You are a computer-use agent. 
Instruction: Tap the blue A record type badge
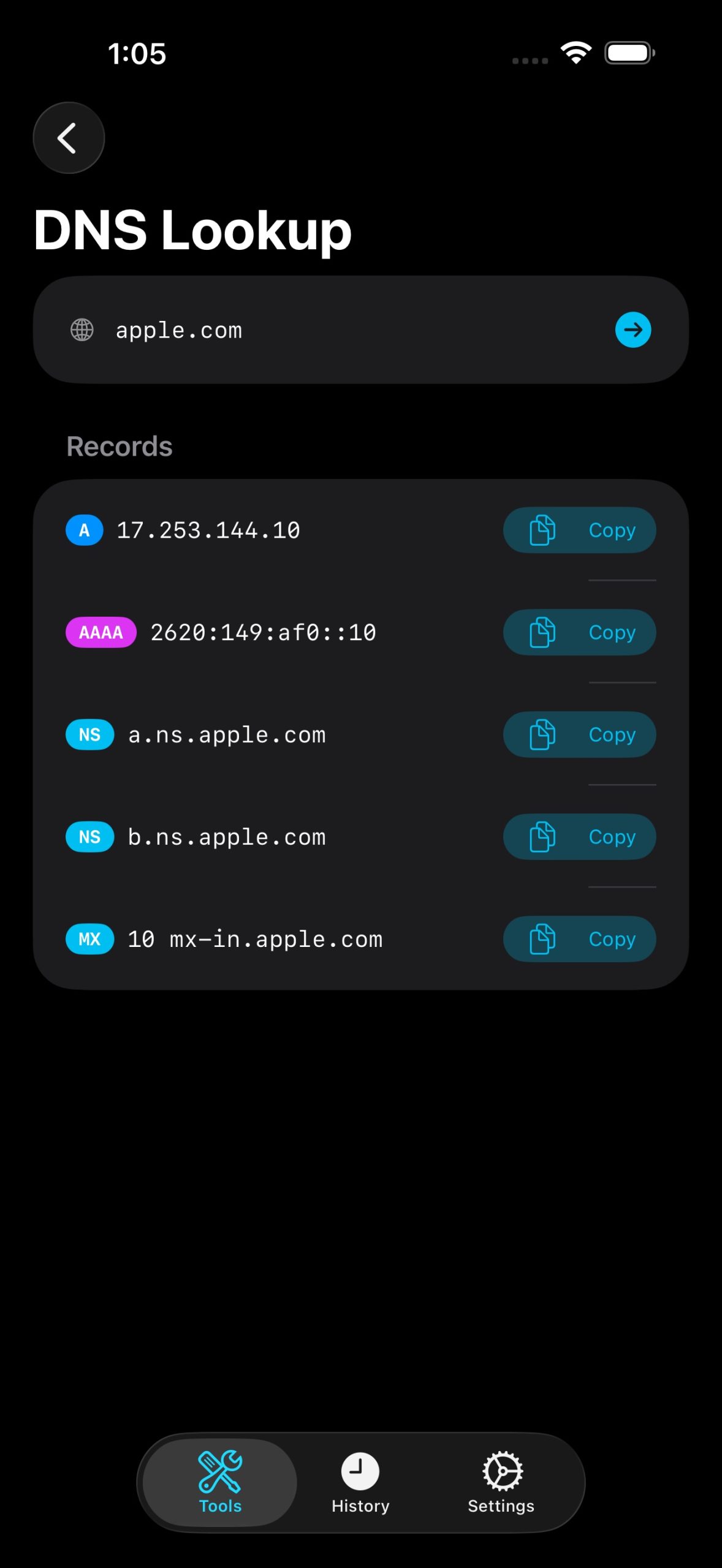pos(84,530)
